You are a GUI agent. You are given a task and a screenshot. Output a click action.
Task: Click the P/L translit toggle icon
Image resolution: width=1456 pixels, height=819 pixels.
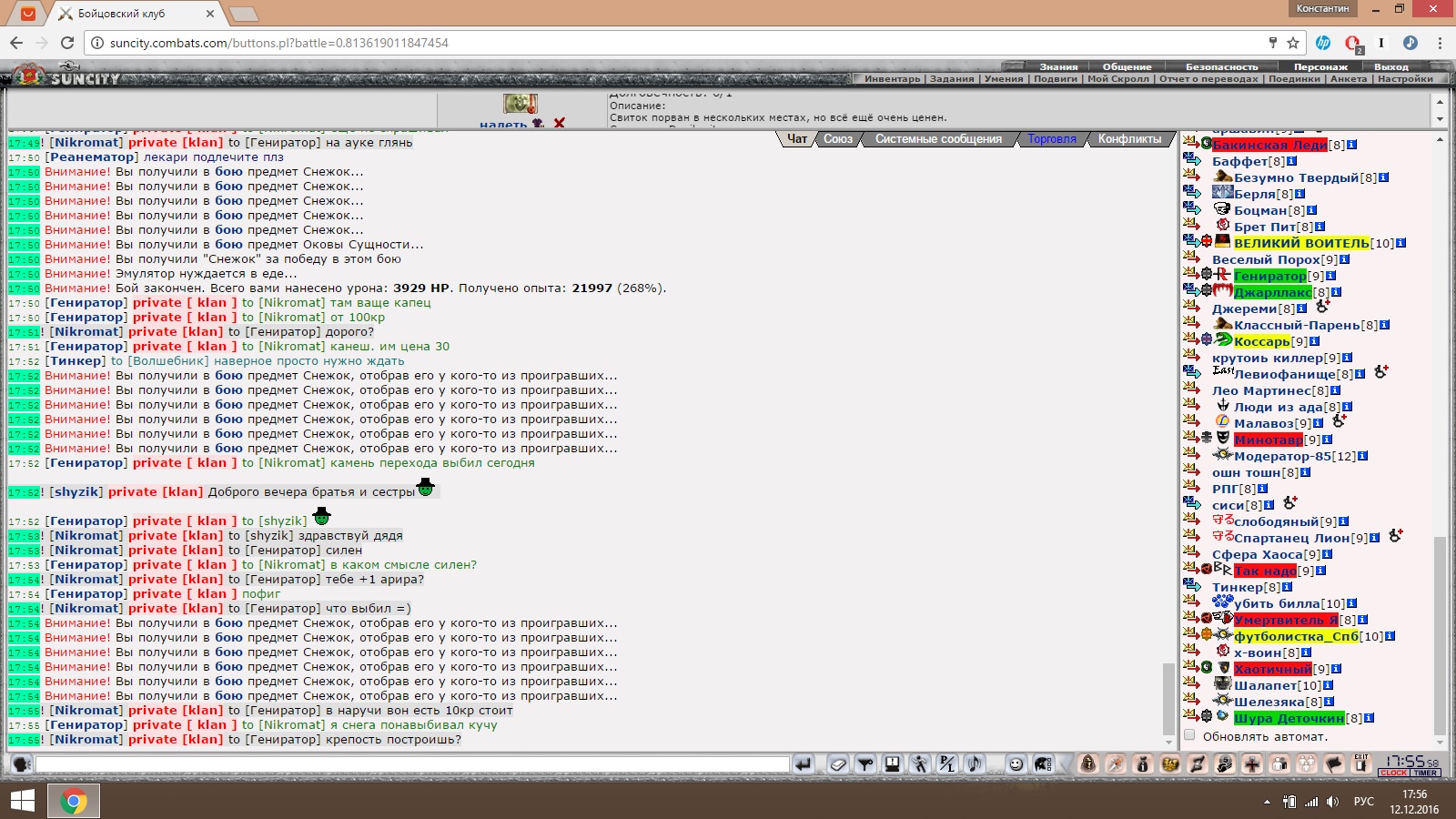tap(947, 764)
